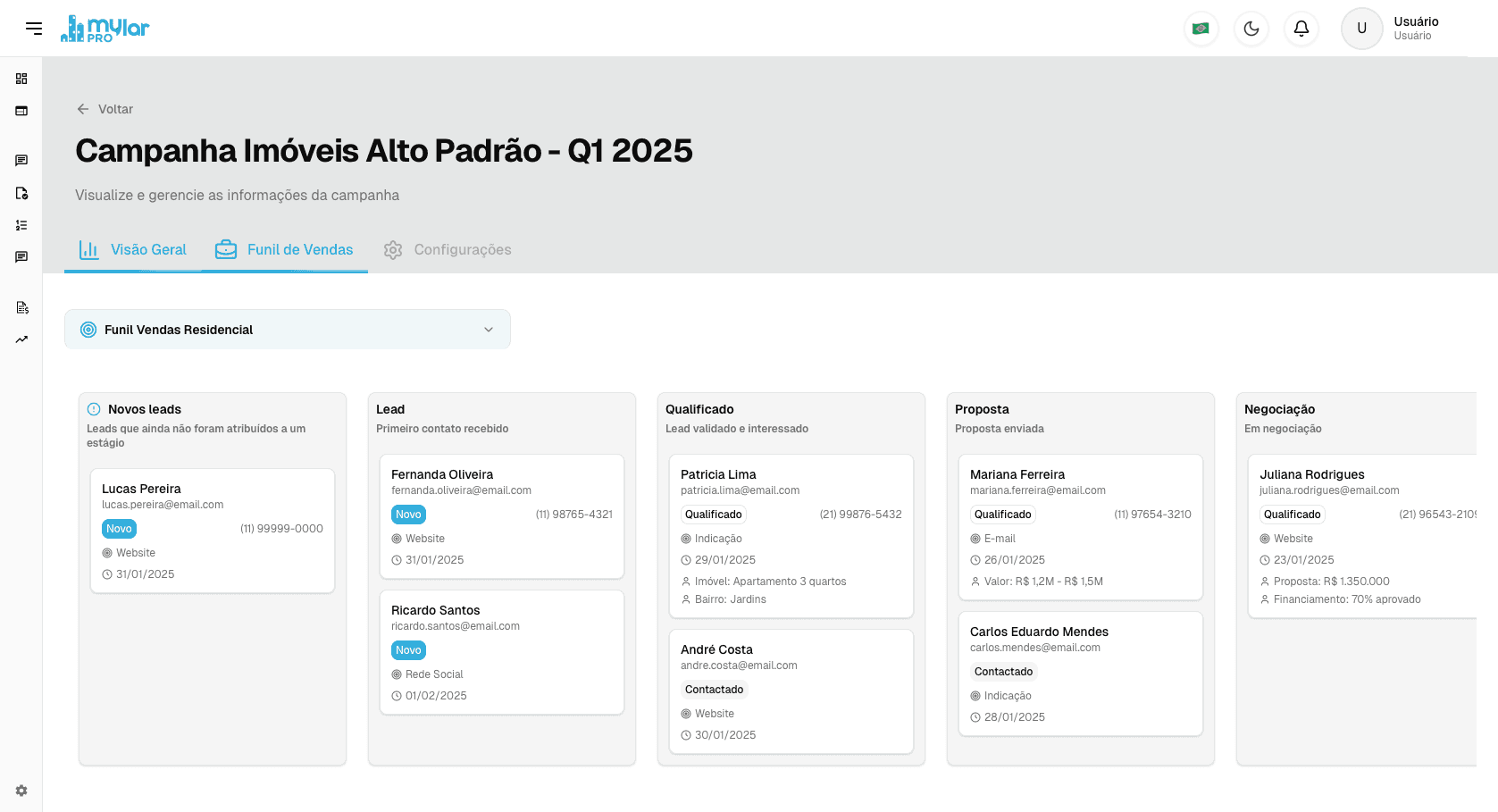The image size is (1498, 812).
Task: Go back using the Voltar link
Action: point(105,109)
